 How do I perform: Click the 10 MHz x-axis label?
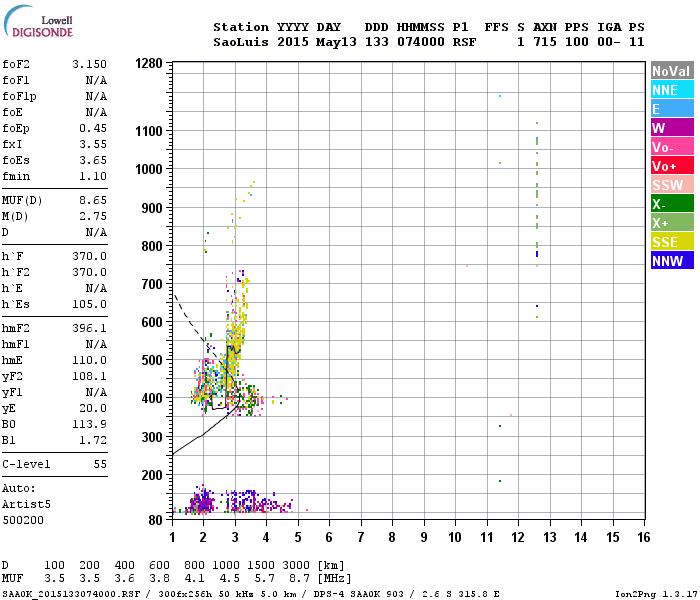pos(455,537)
